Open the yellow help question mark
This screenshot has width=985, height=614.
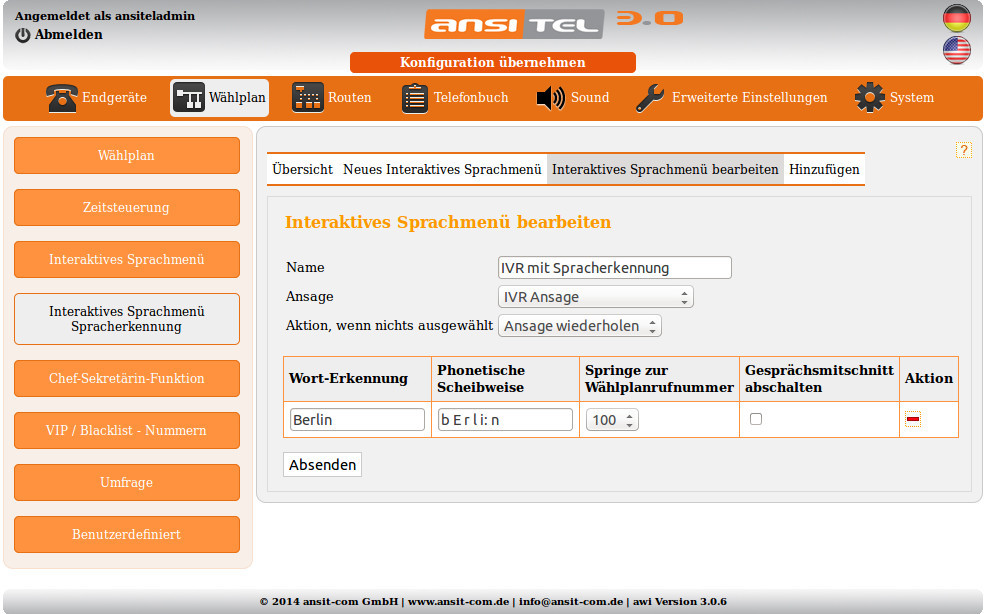pos(963,150)
